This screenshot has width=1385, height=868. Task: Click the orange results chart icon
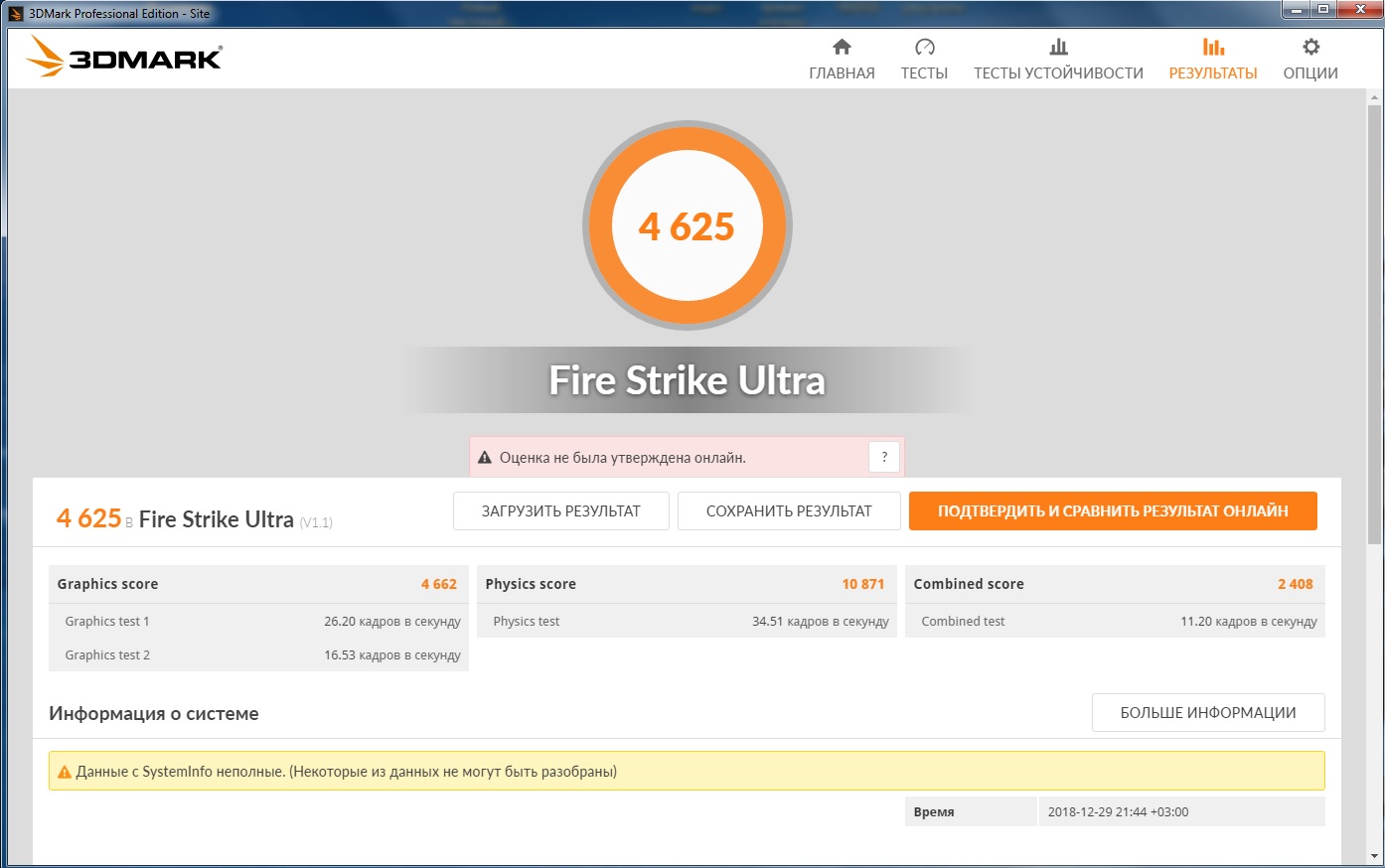click(1213, 47)
